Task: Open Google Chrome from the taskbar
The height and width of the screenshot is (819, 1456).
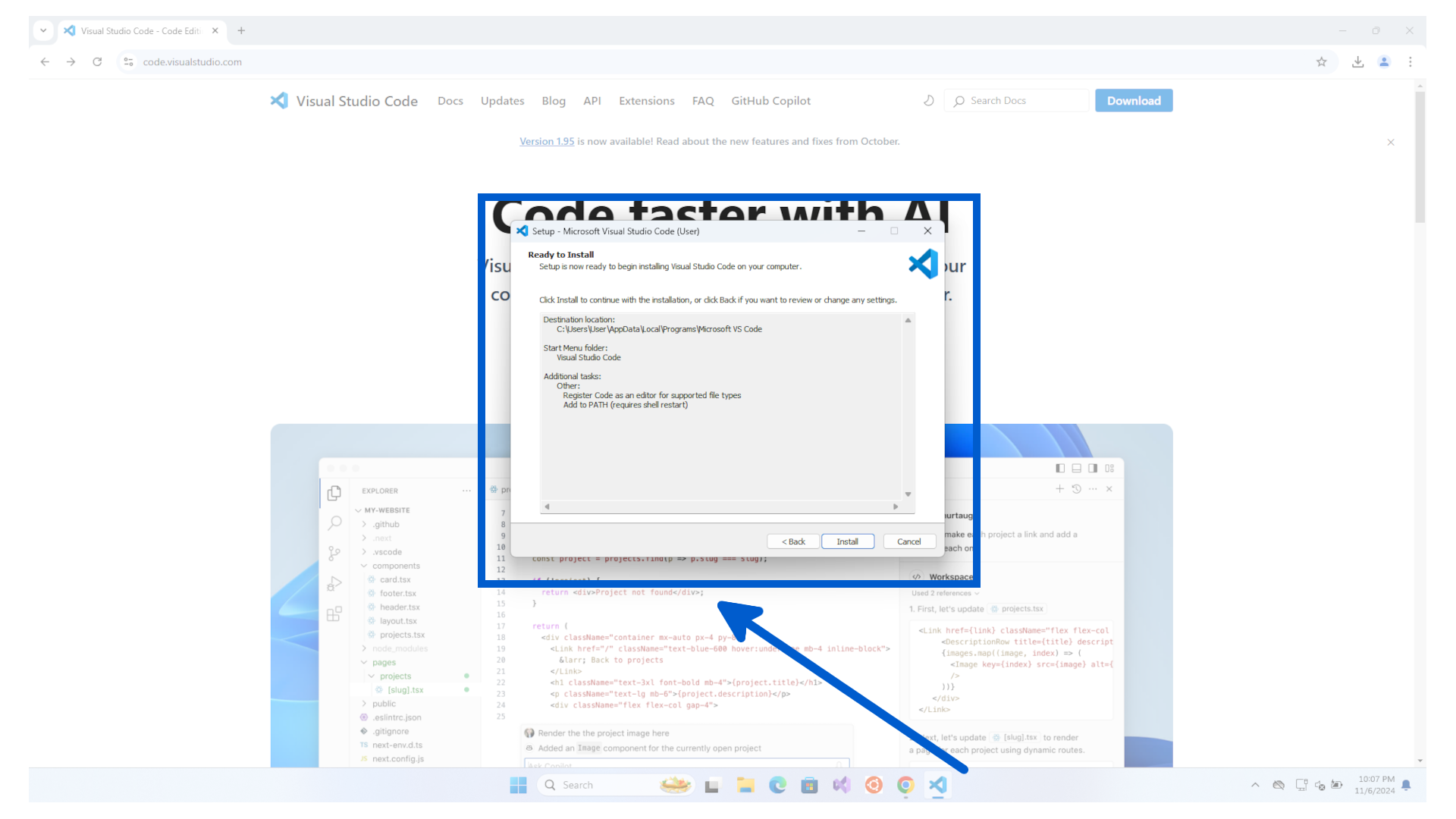Action: (905, 785)
